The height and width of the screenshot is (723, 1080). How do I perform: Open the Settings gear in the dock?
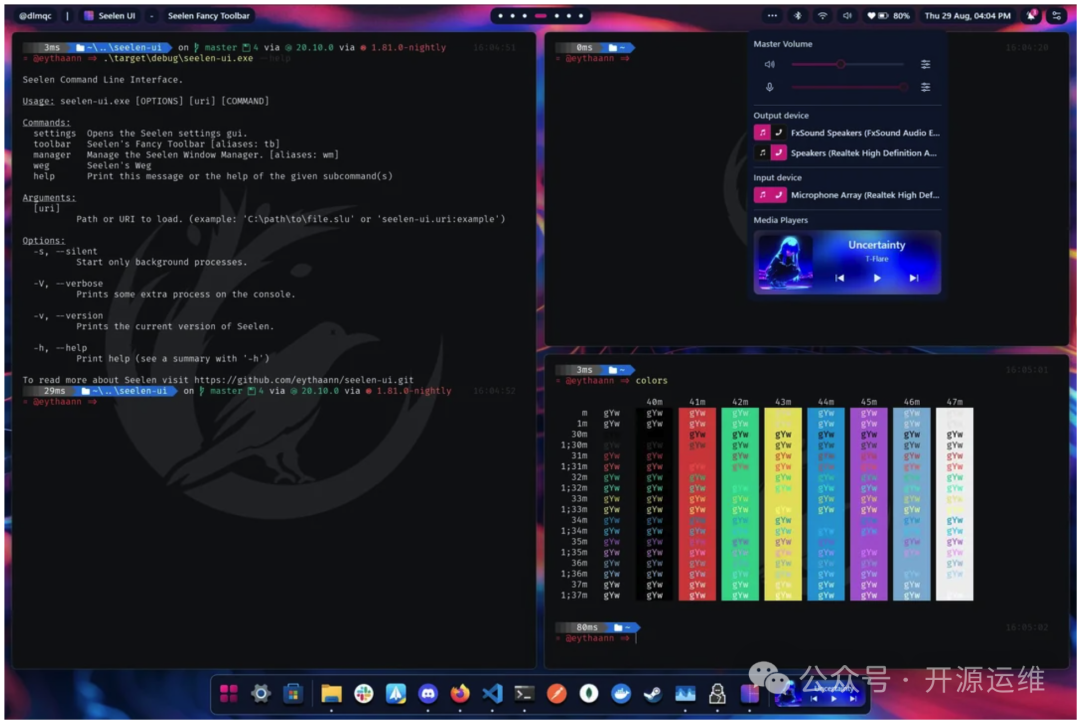[261, 693]
